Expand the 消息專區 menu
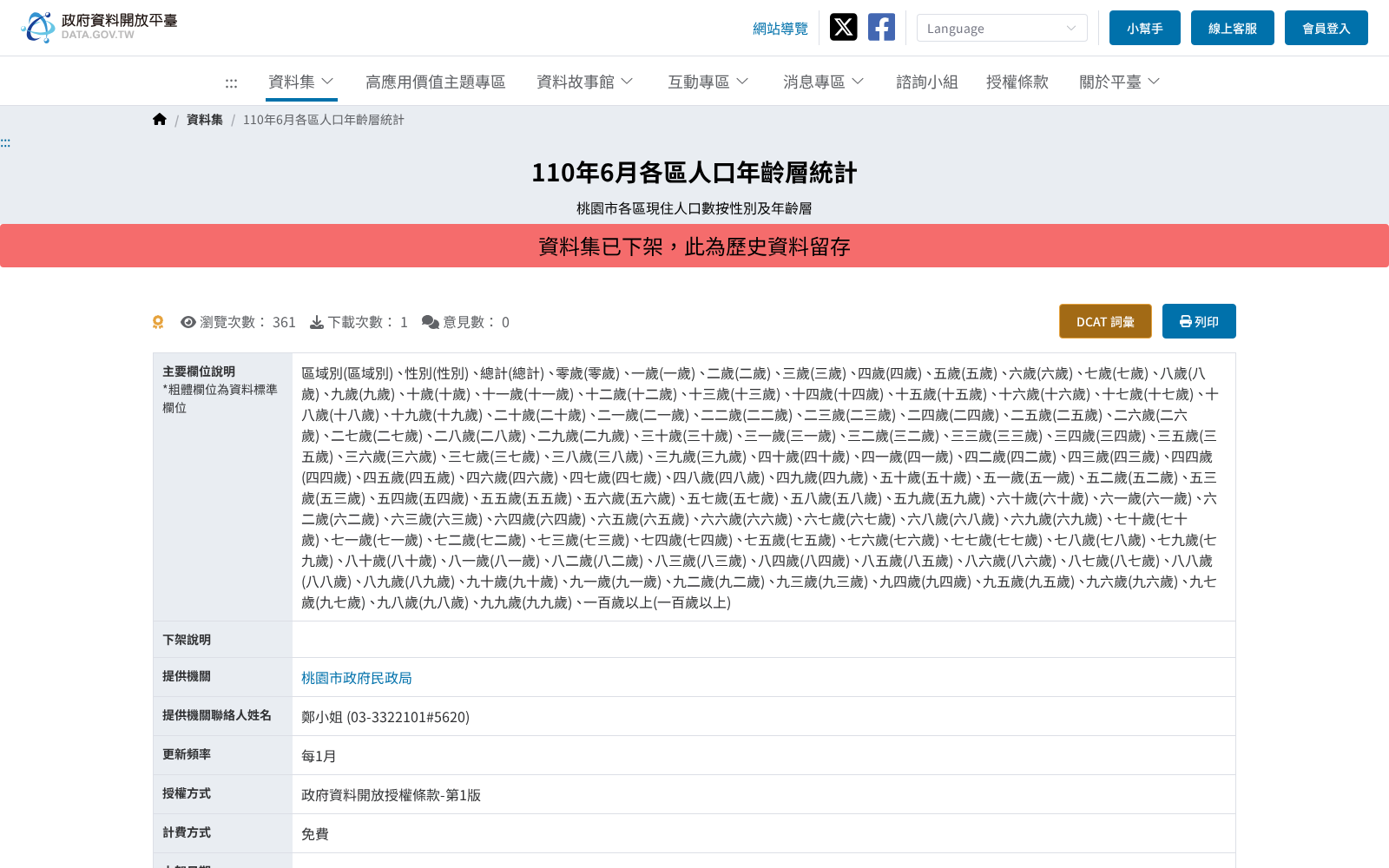This screenshot has width=1389, height=868. pos(824,82)
